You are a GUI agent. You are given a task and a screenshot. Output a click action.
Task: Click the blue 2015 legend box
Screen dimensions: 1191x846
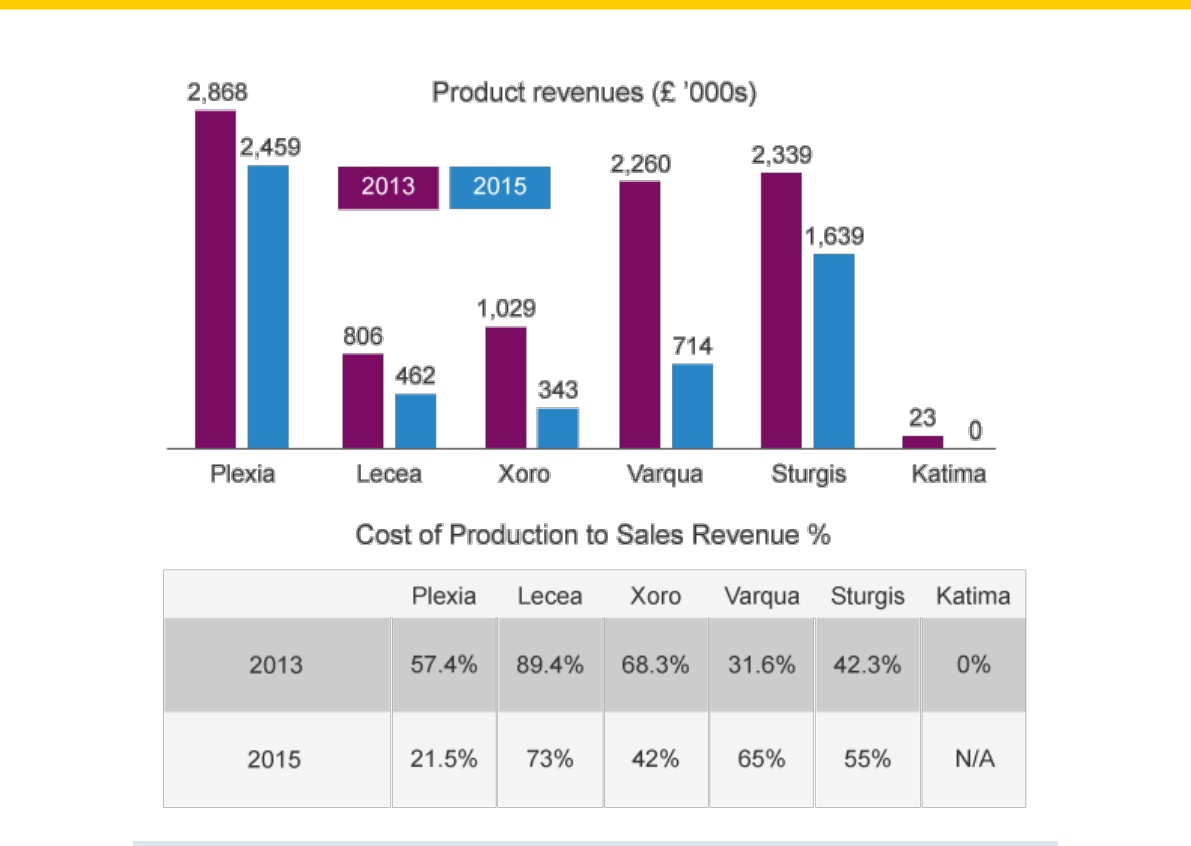[500, 187]
